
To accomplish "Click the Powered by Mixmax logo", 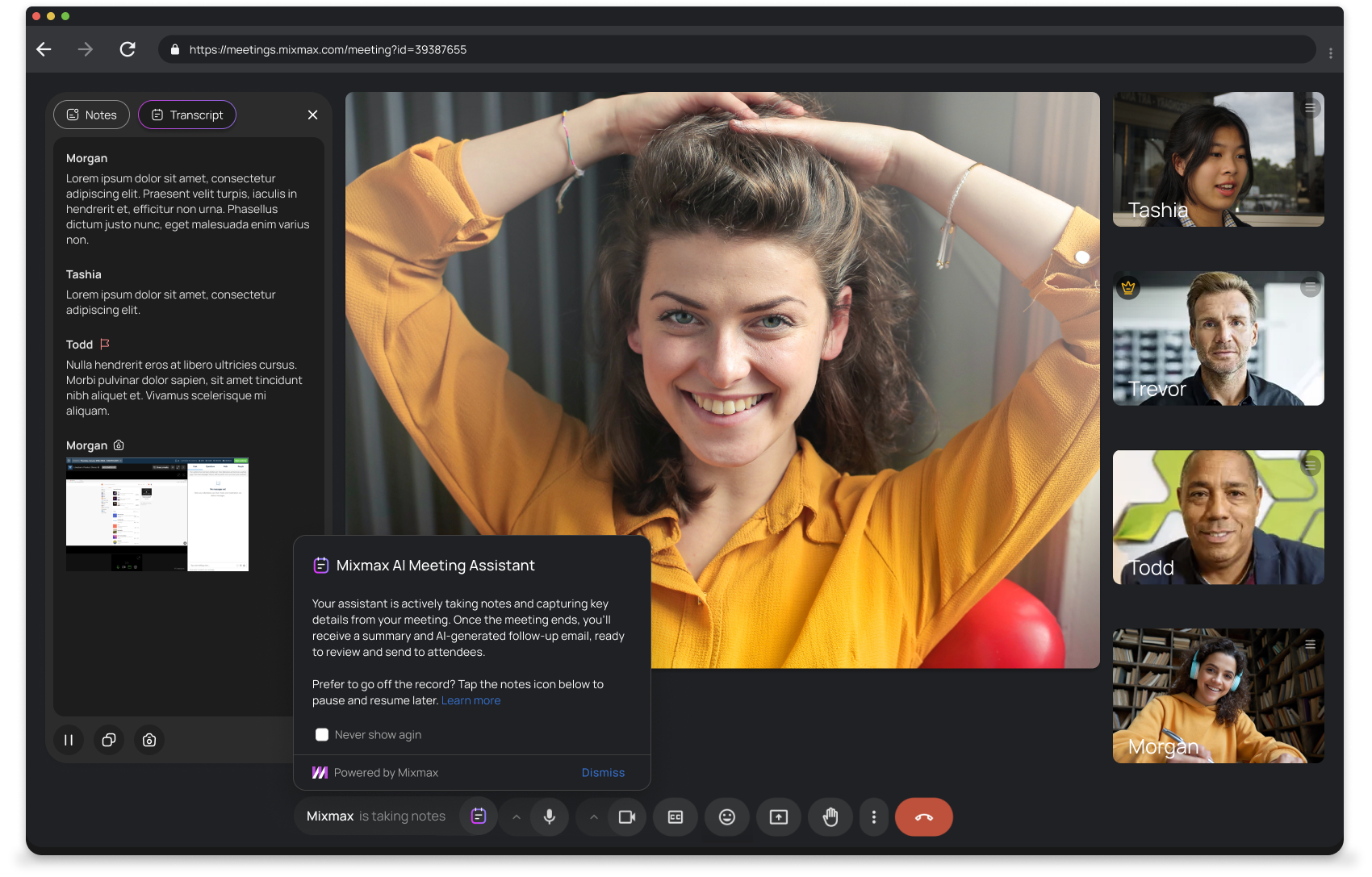I will [320, 773].
